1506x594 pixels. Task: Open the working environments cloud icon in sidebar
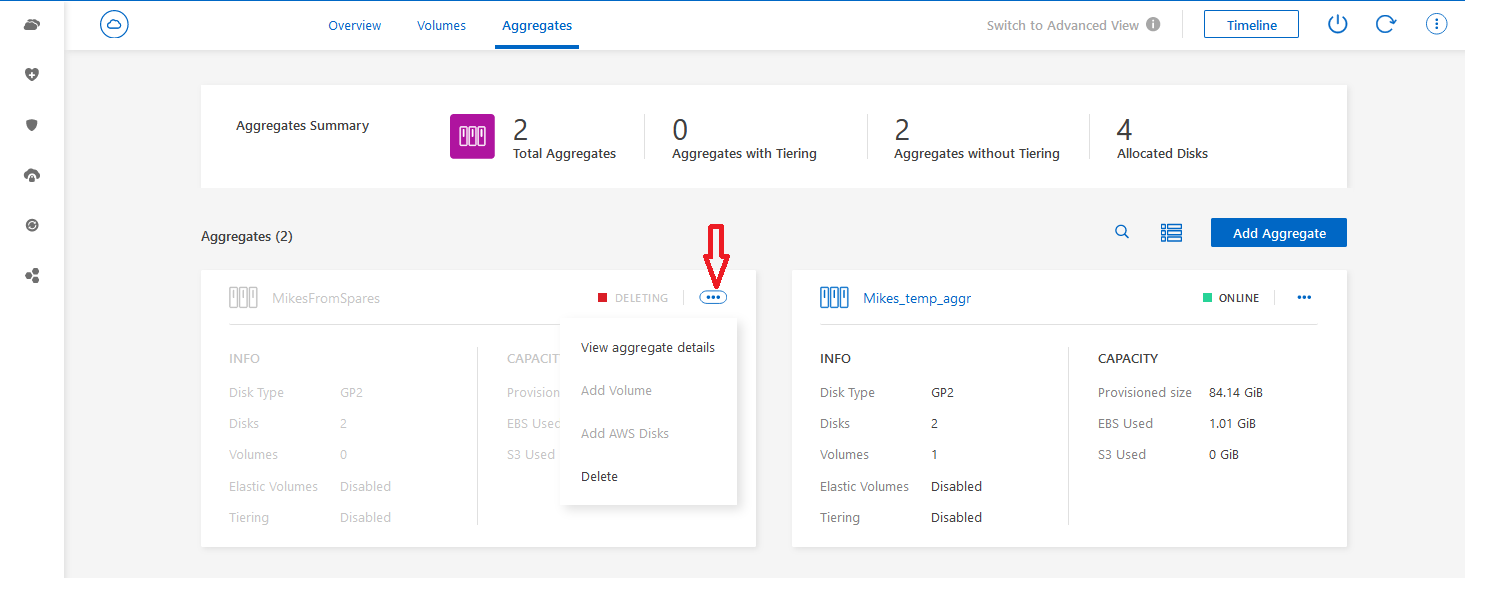tap(31, 23)
